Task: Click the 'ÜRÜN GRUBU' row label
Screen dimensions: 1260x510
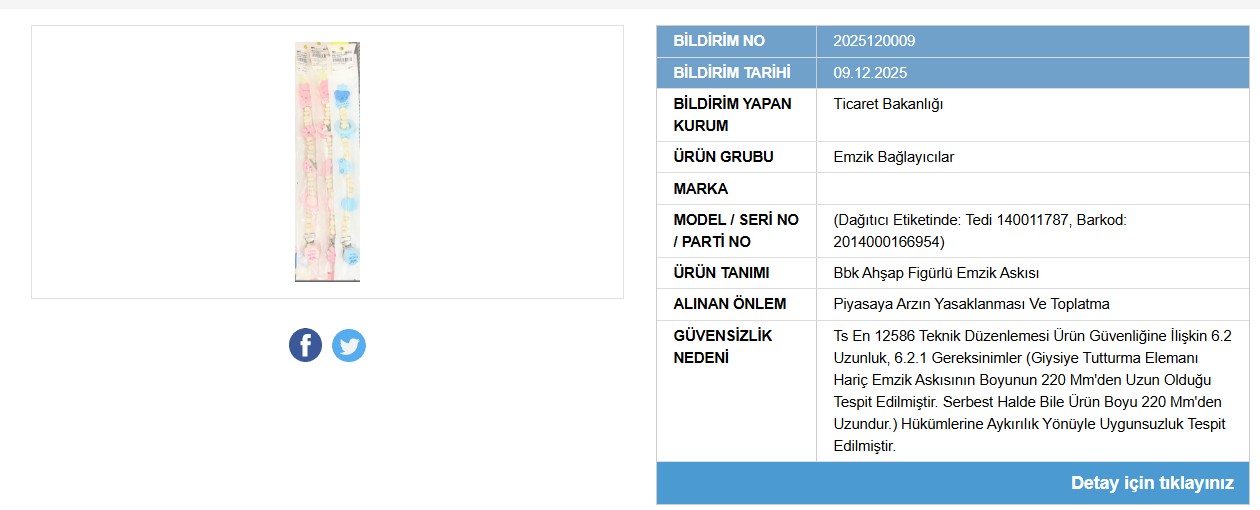Action: click(723, 157)
